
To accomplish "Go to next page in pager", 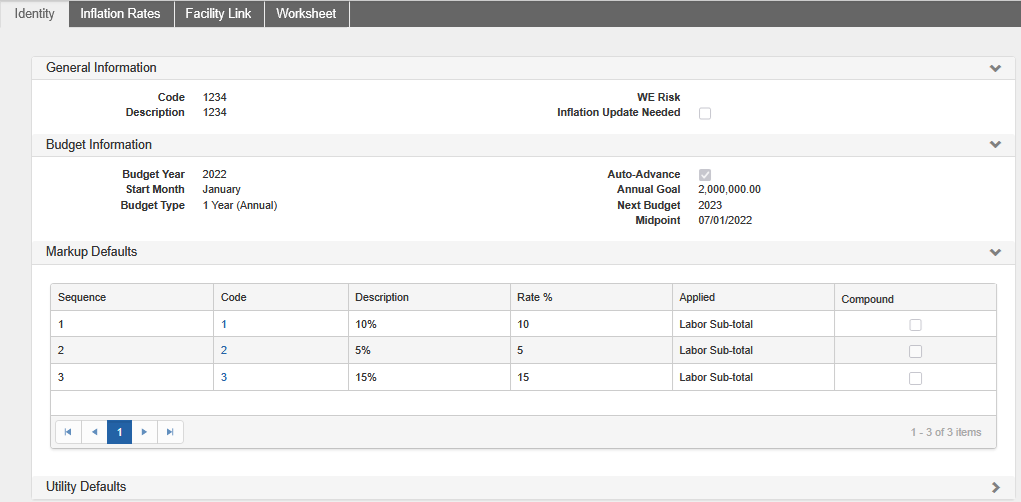I will point(144,432).
